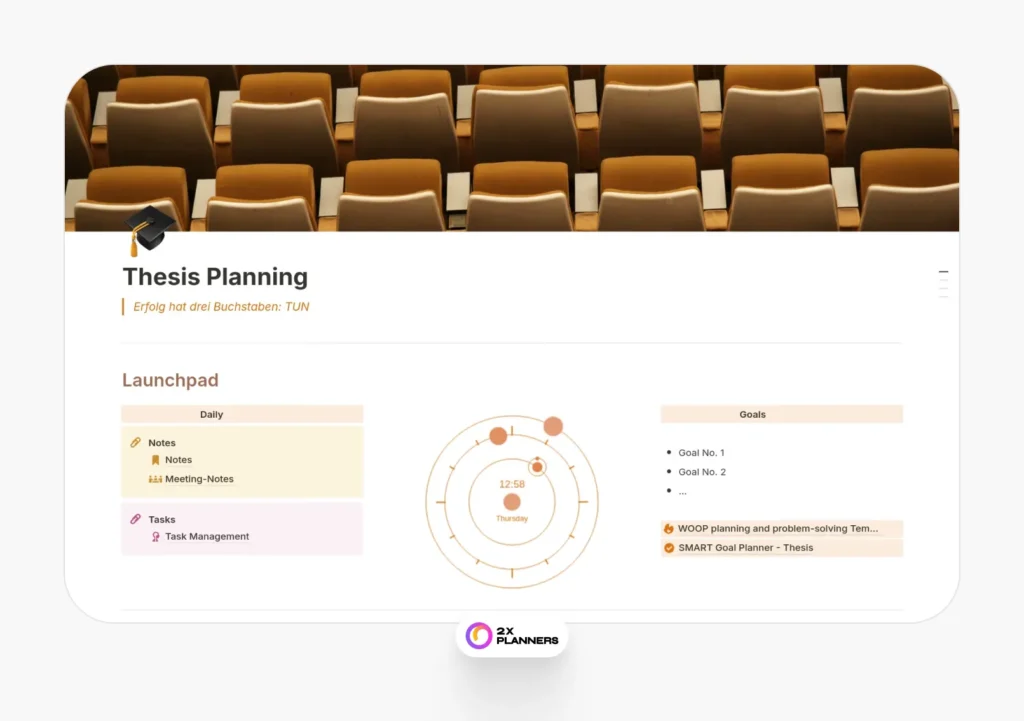Click the 2X Planners logo badge

tap(512, 635)
